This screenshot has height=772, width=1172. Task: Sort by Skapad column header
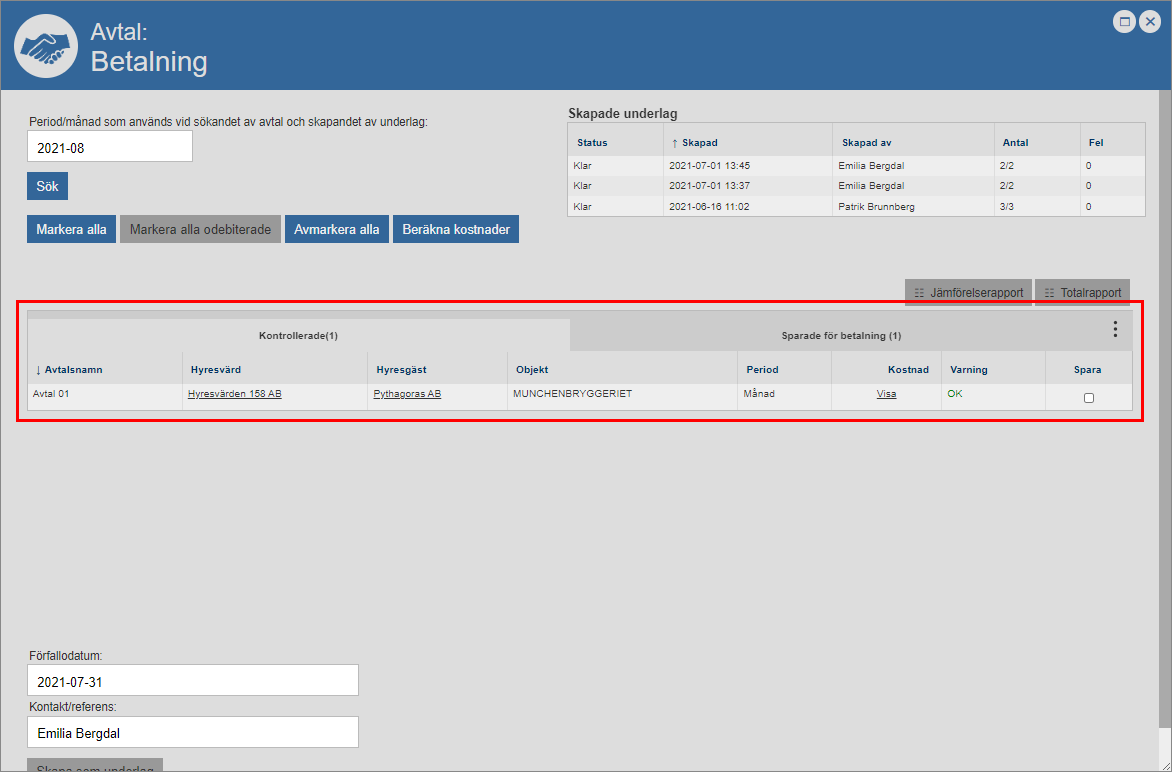click(x=699, y=143)
